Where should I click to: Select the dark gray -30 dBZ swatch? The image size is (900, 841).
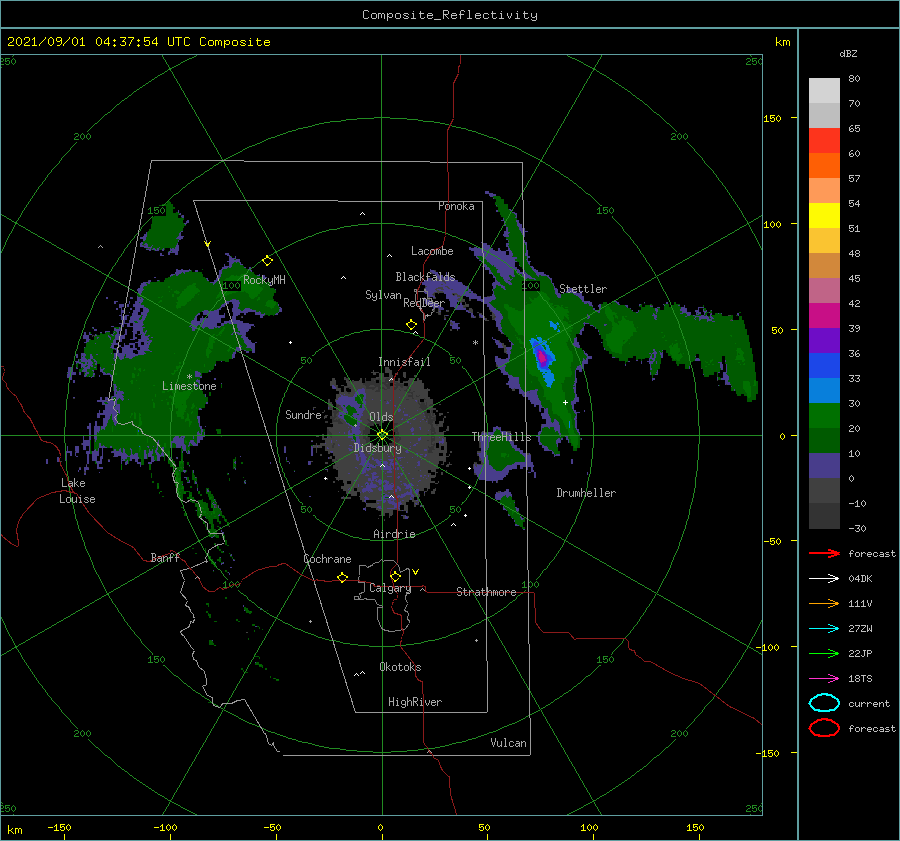824,516
